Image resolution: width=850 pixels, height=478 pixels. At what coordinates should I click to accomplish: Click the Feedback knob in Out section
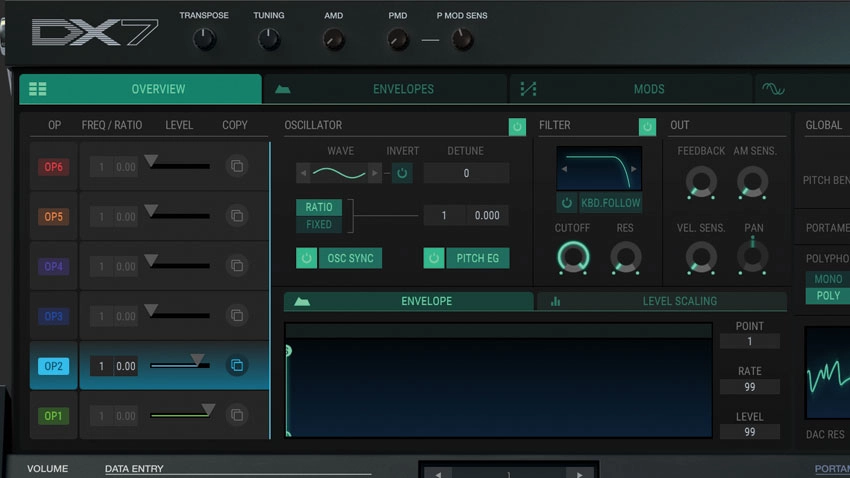[x=701, y=182]
